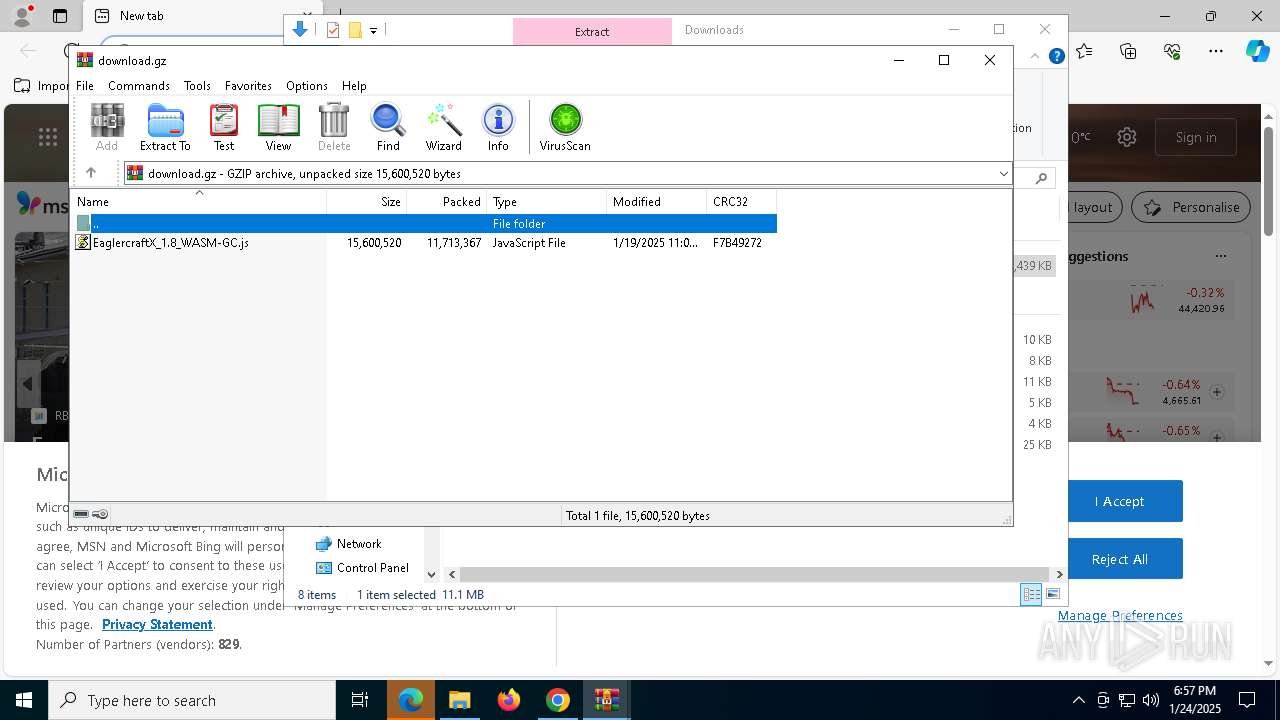Show hidden tray icons chevron

coord(1078,700)
